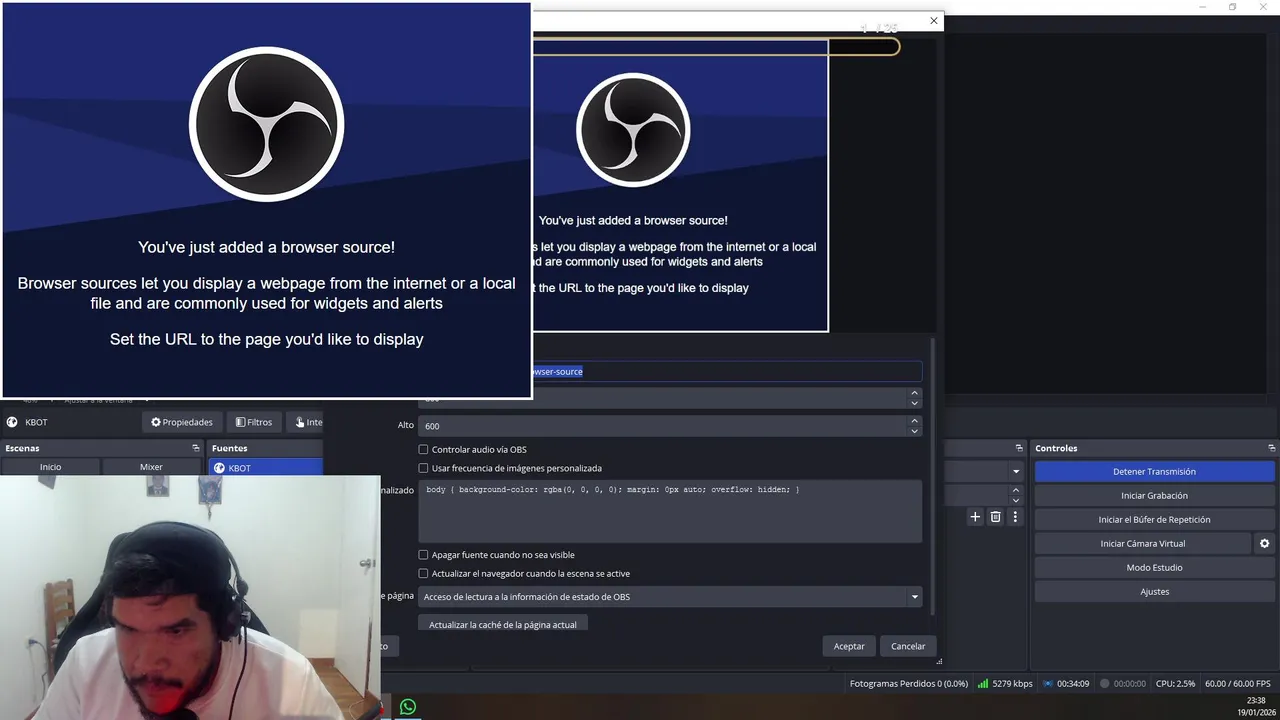This screenshot has width=1280, height=720.
Task: Open Filtros for the KBOT source
Action: 253,422
